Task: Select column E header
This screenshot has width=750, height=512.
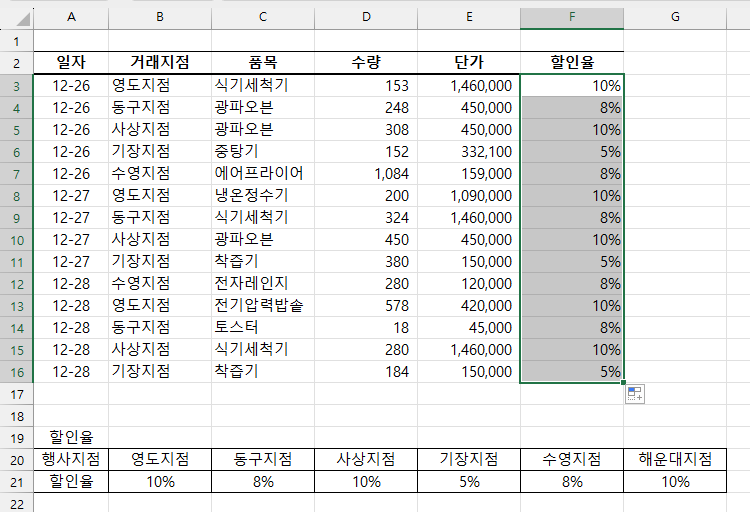Action: [x=469, y=17]
